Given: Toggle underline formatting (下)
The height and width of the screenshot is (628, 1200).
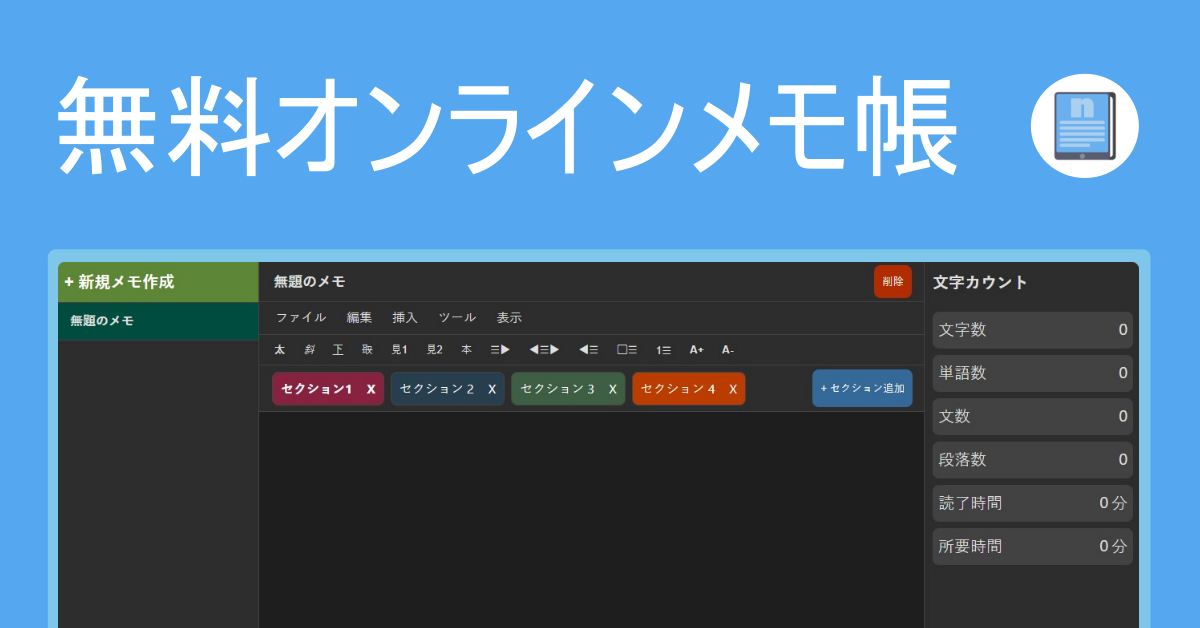Looking at the screenshot, I should (x=338, y=350).
